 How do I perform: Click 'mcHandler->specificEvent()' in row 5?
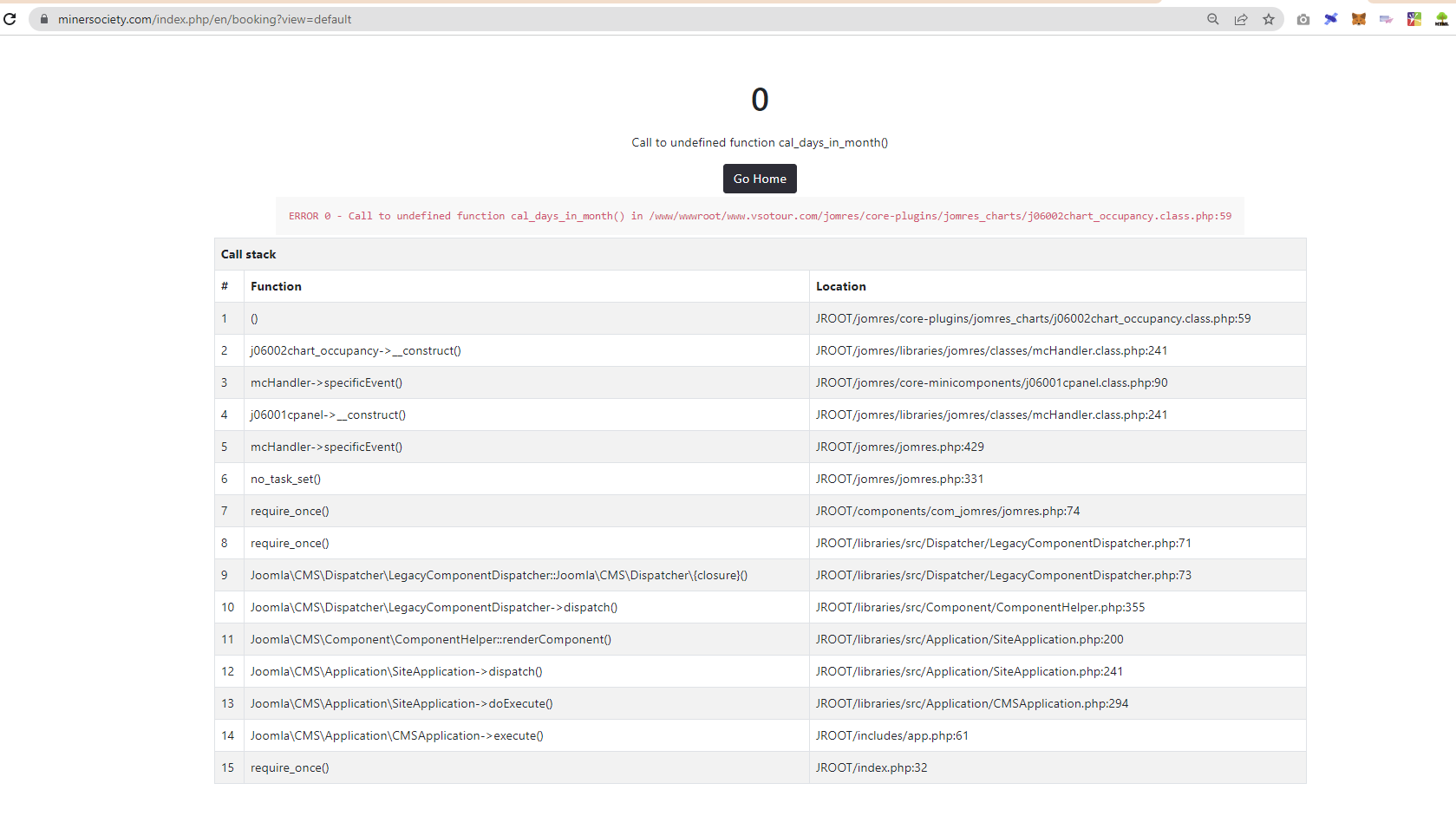326,447
